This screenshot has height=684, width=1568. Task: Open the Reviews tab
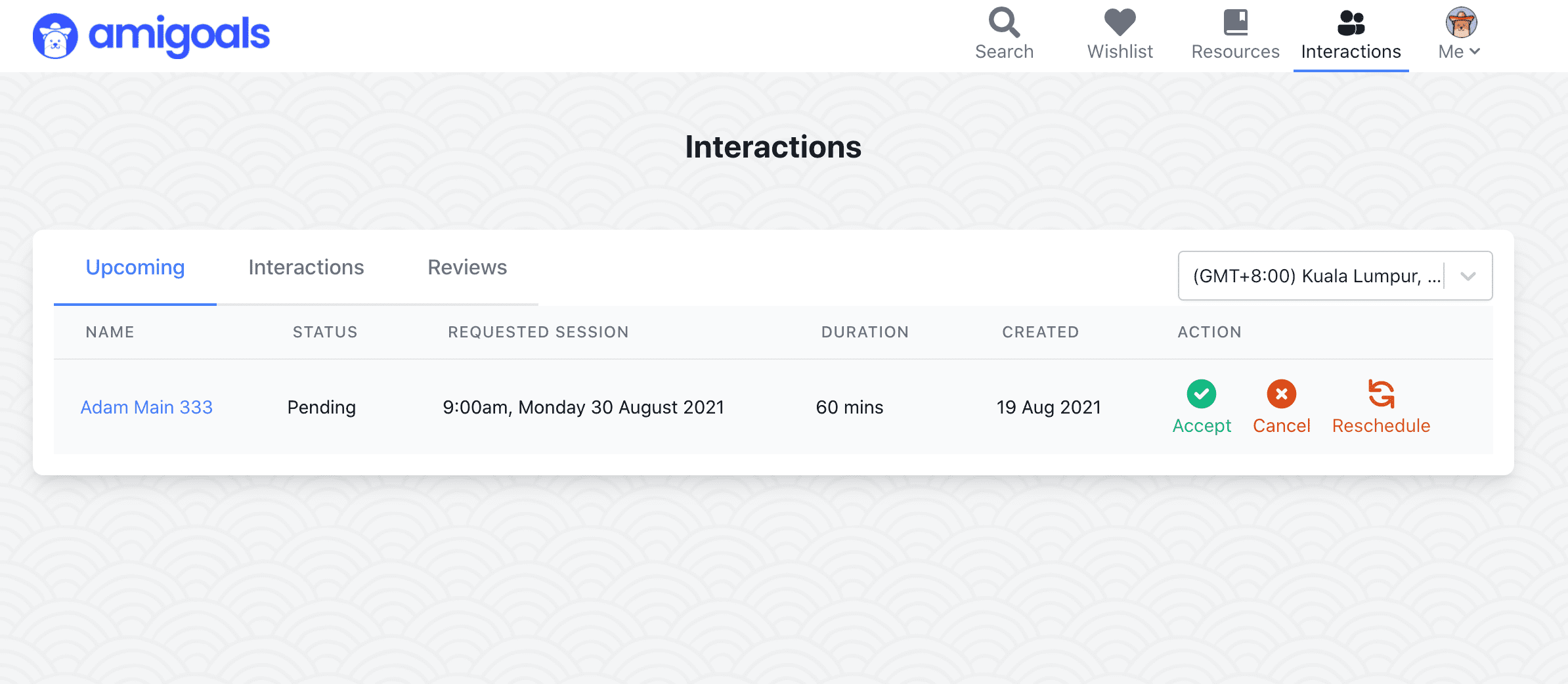(x=467, y=268)
